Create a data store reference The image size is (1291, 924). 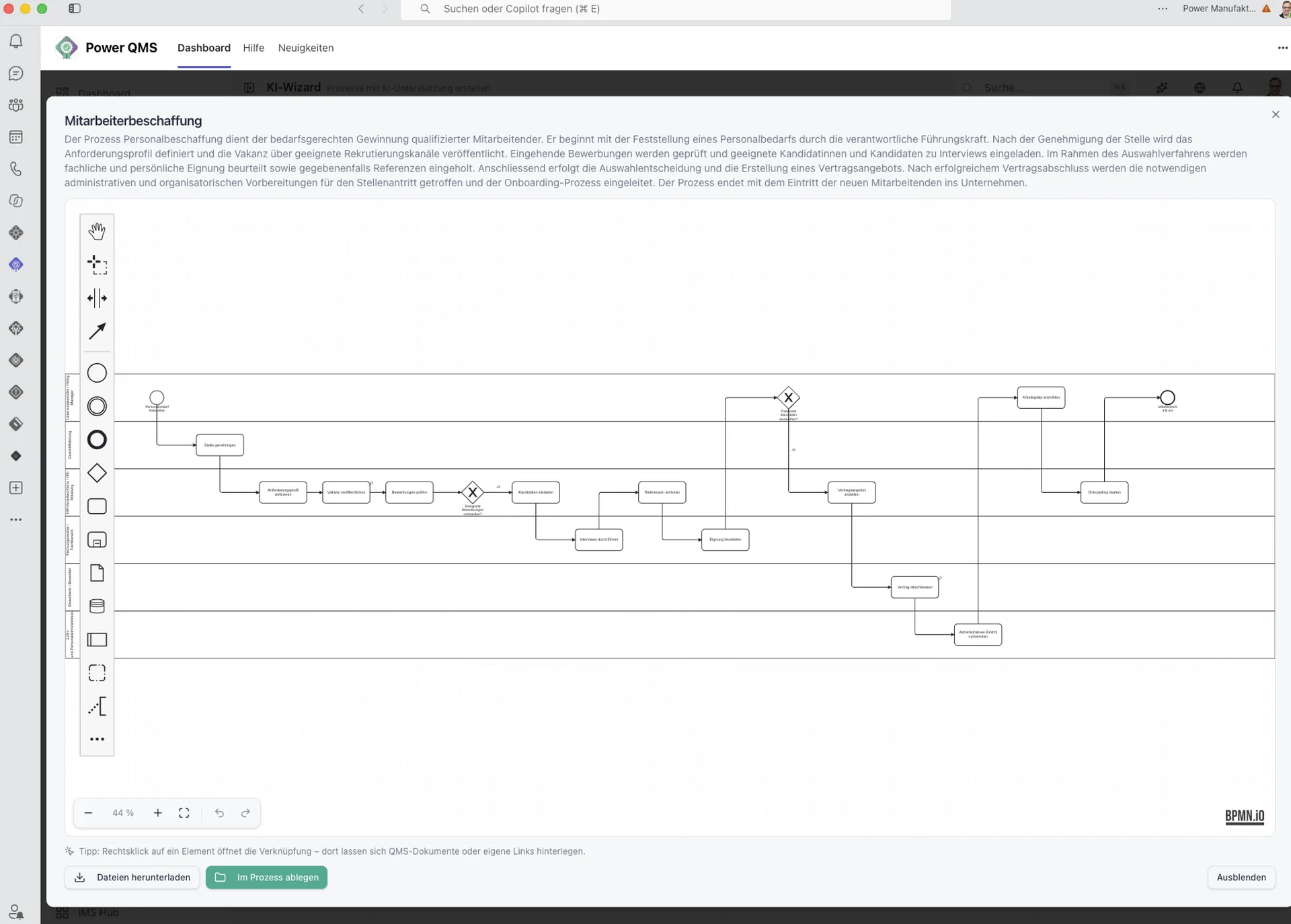click(x=97, y=607)
